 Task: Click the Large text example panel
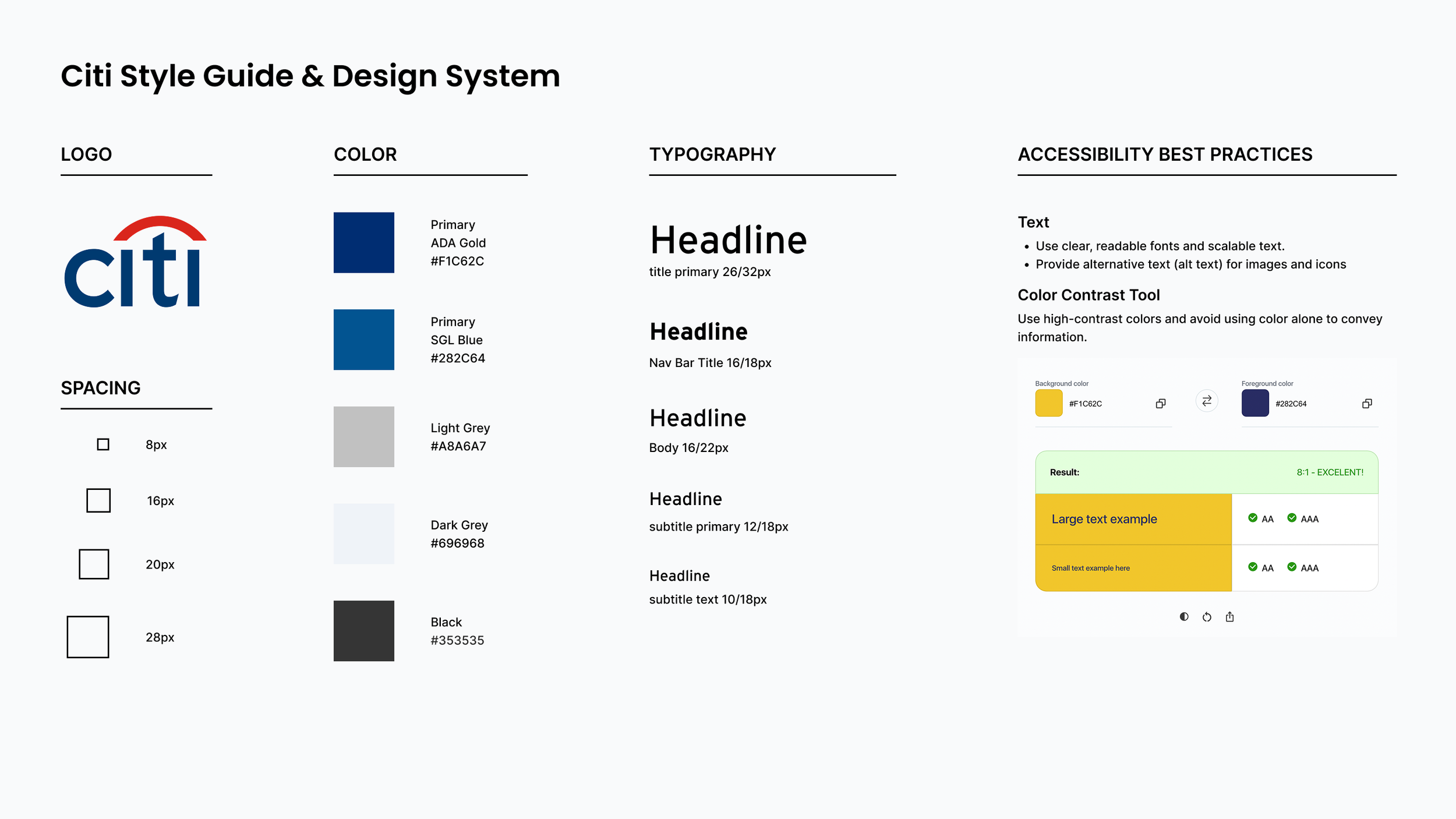(x=1133, y=519)
